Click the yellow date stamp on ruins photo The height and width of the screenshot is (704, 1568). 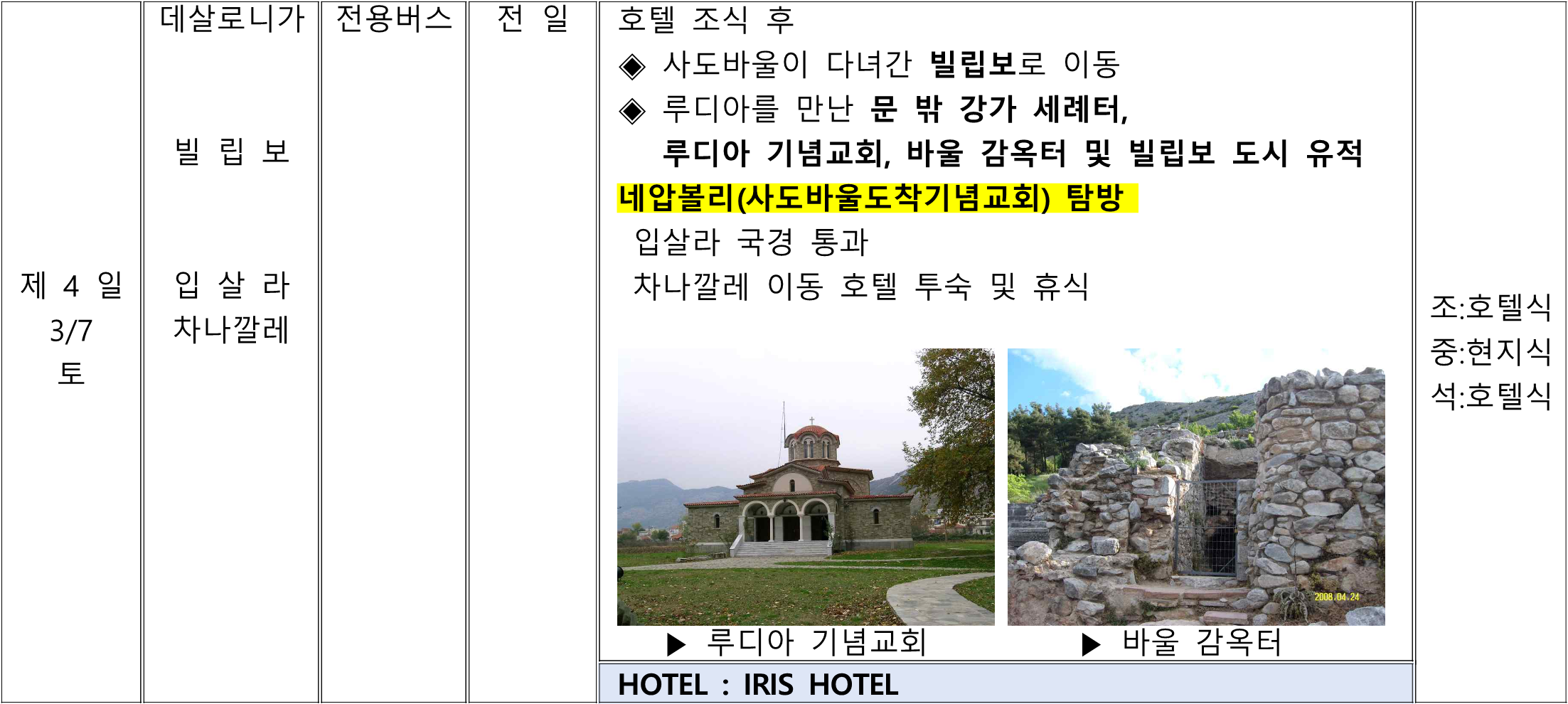1336,597
